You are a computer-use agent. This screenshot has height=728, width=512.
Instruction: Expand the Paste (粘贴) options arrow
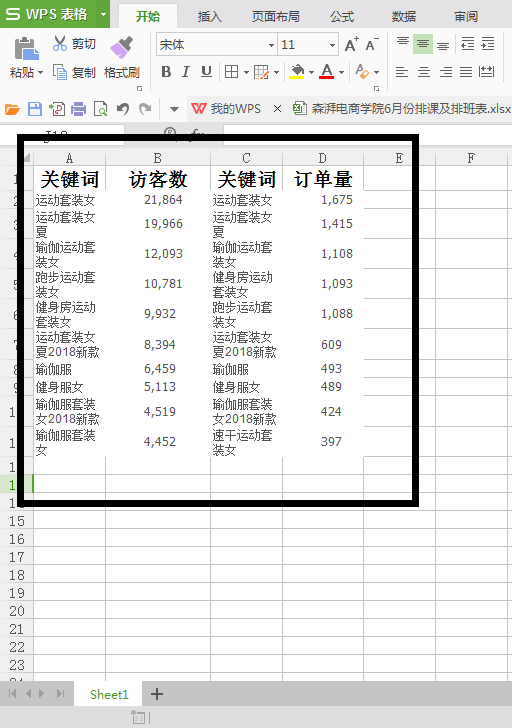tap(41, 72)
